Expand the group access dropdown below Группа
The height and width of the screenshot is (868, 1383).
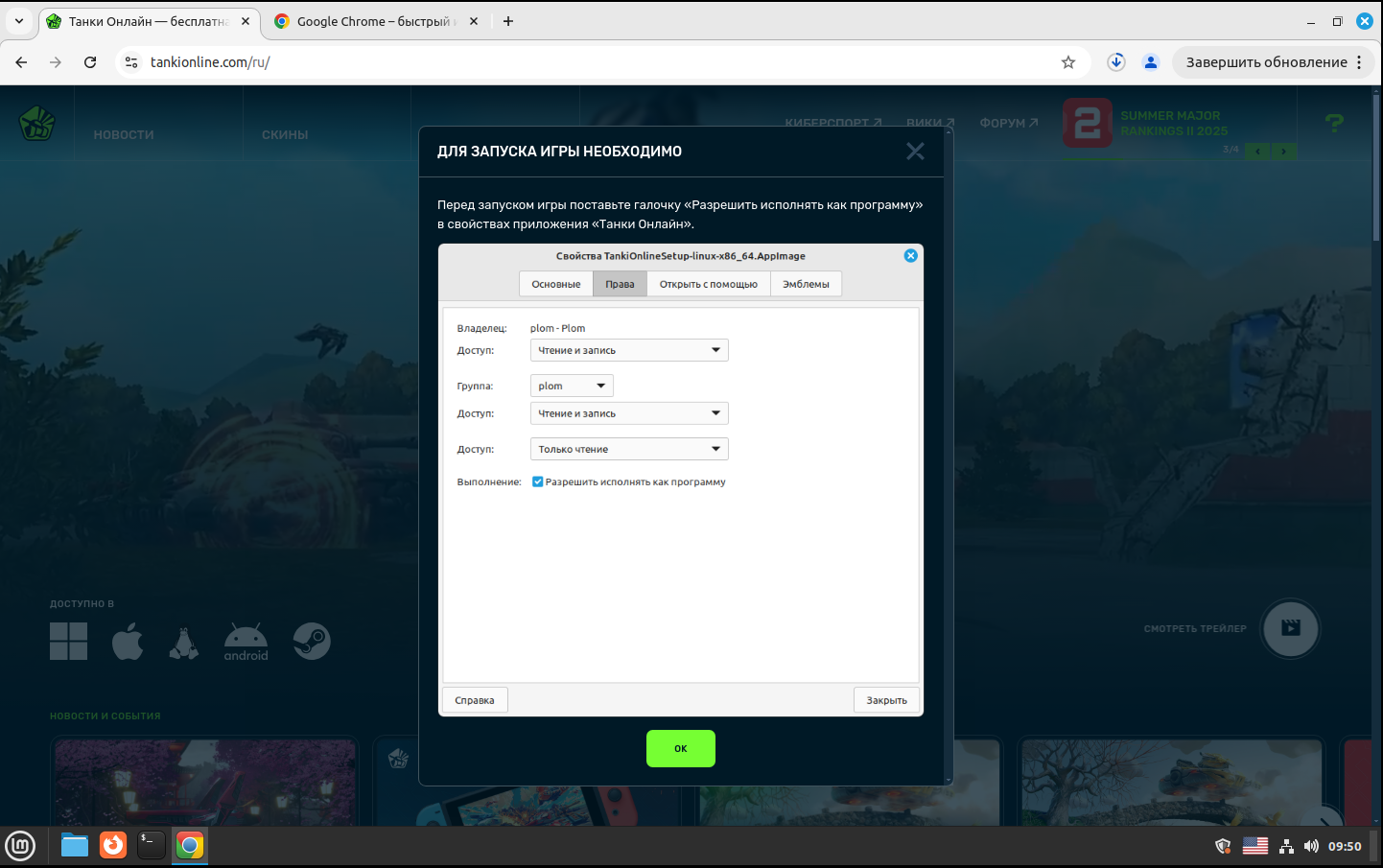pyautogui.click(x=629, y=413)
